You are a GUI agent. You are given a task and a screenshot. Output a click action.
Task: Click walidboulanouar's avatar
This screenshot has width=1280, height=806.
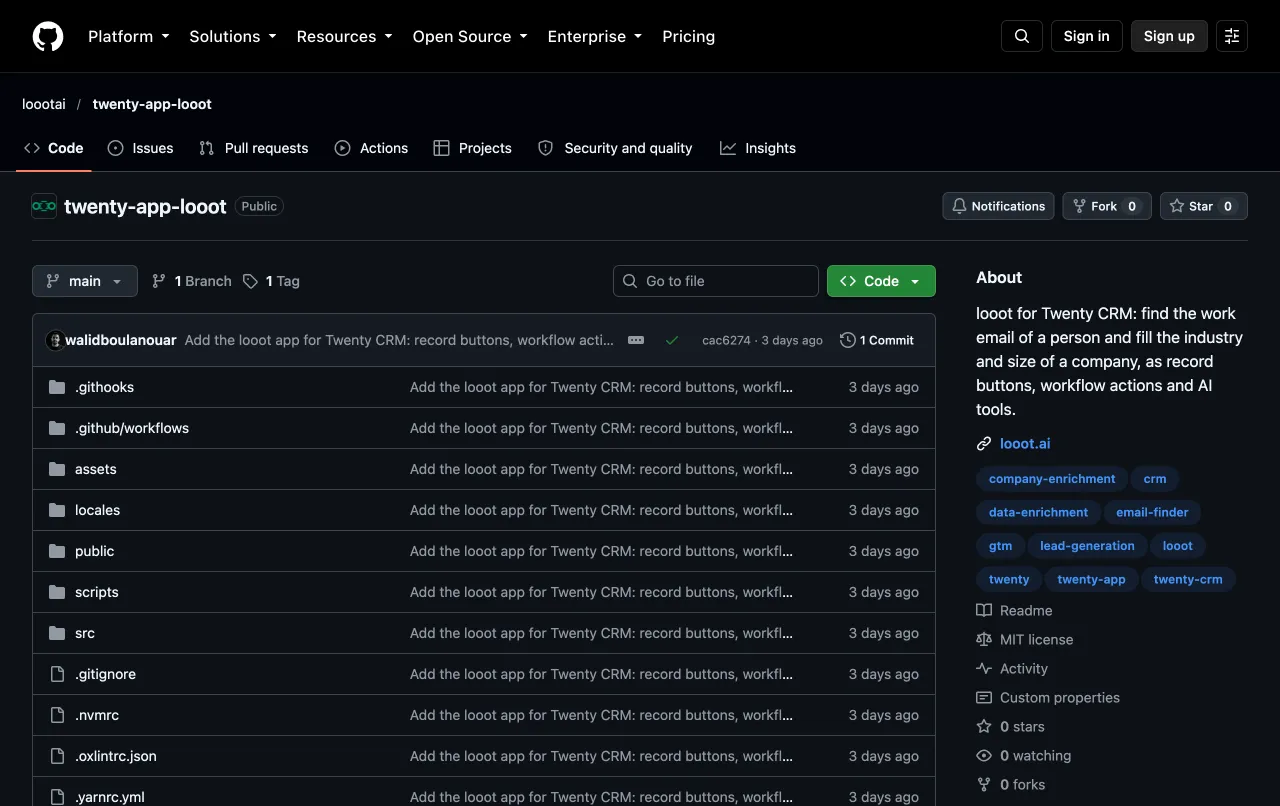click(55, 340)
